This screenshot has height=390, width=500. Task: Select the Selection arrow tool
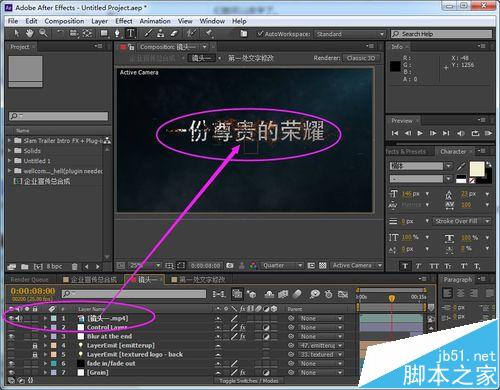click(x=17, y=33)
